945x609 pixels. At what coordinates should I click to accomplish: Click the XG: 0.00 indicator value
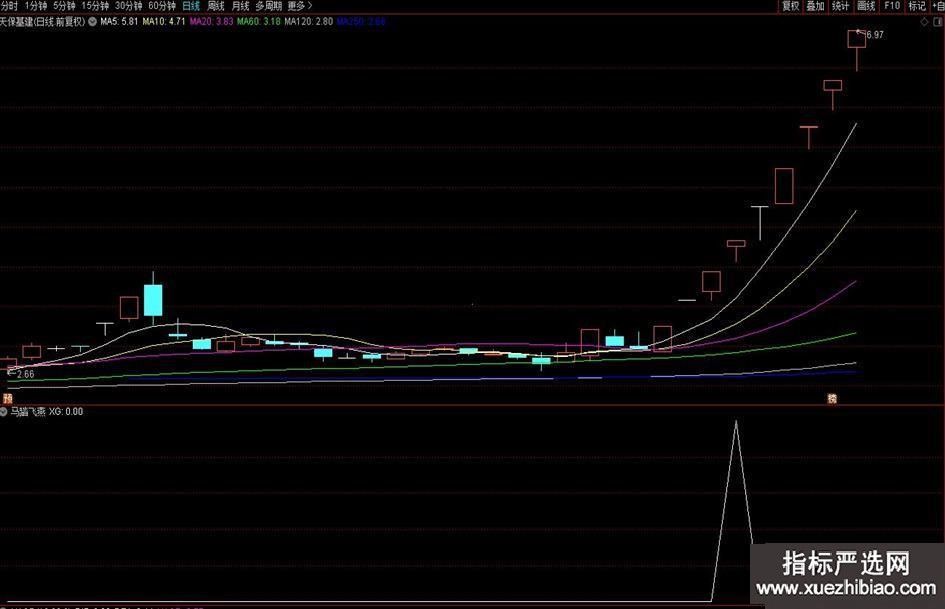66,412
